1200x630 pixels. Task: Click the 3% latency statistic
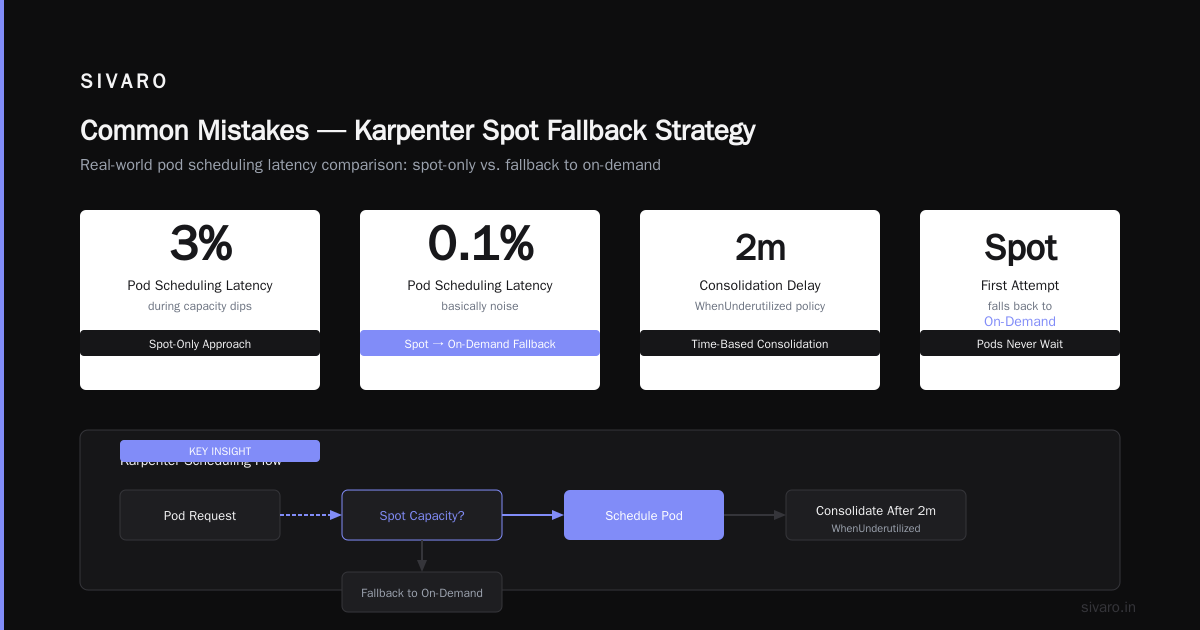click(200, 243)
